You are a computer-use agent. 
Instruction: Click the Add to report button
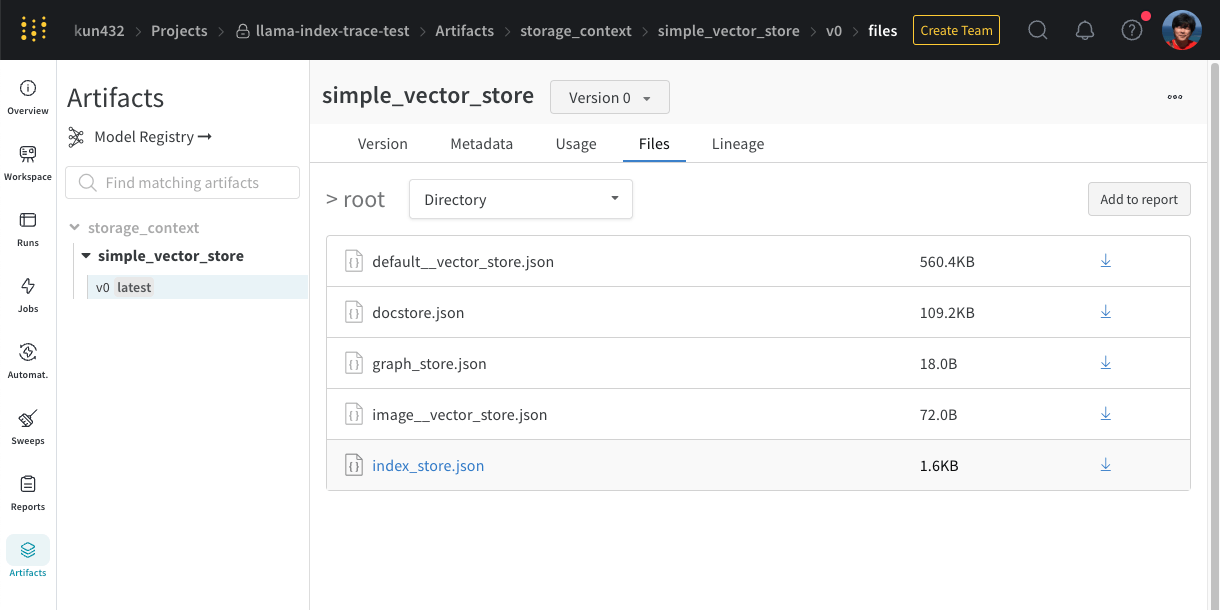(x=1139, y=199)
